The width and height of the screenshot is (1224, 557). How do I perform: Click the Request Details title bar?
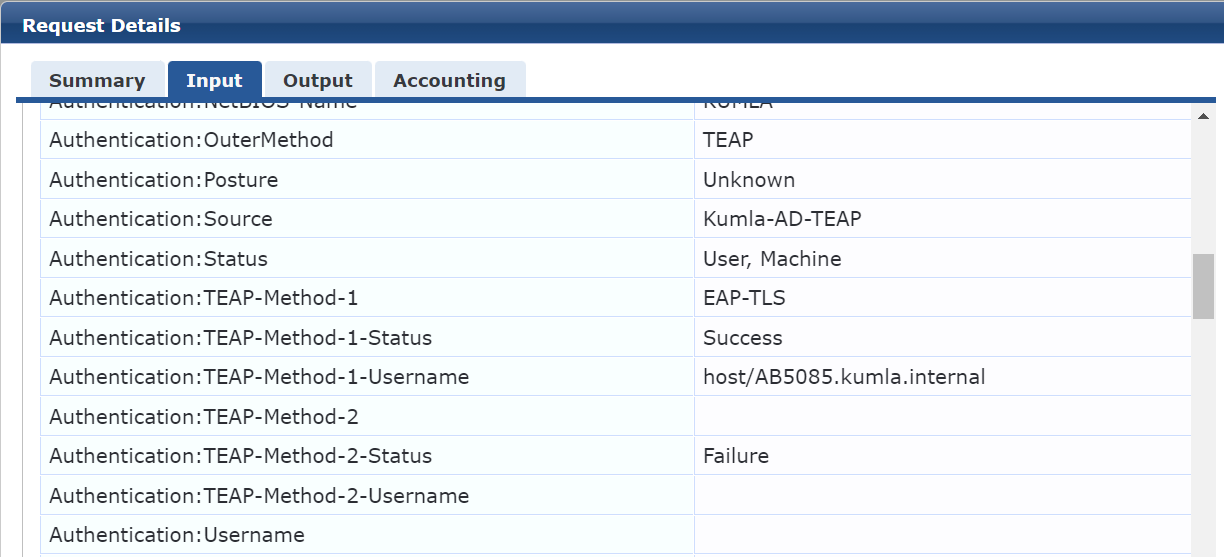612,25
